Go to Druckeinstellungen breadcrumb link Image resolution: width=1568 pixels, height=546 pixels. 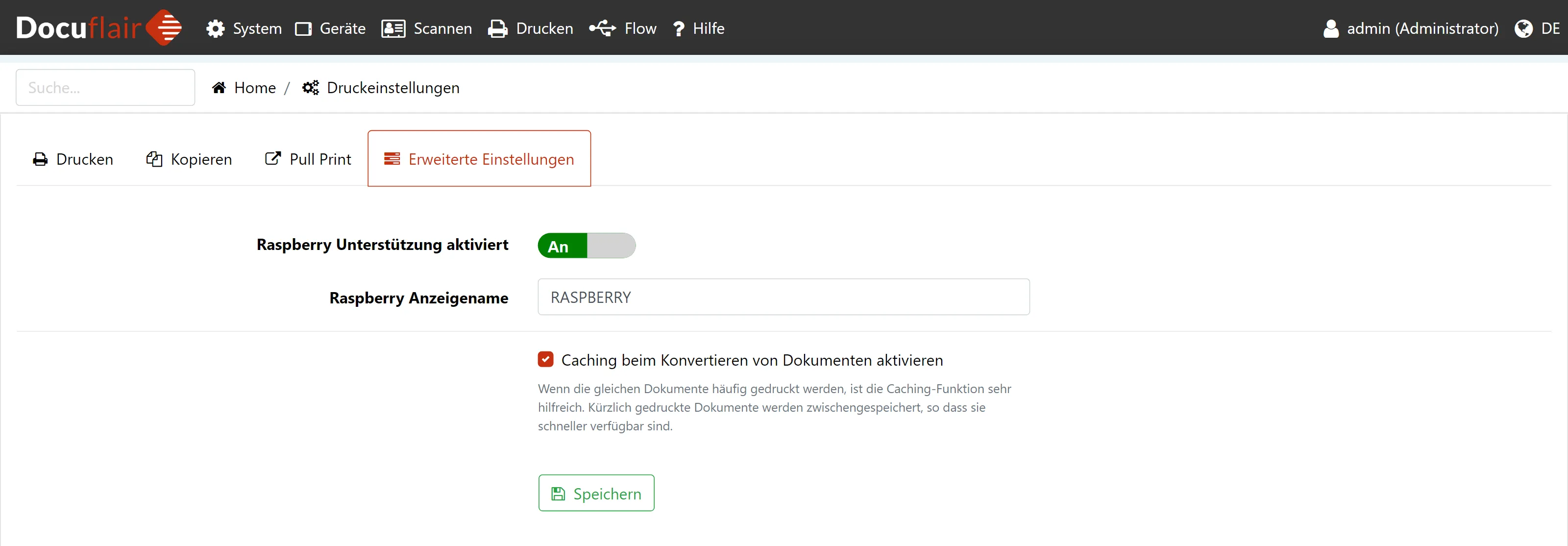pos(392,88)
